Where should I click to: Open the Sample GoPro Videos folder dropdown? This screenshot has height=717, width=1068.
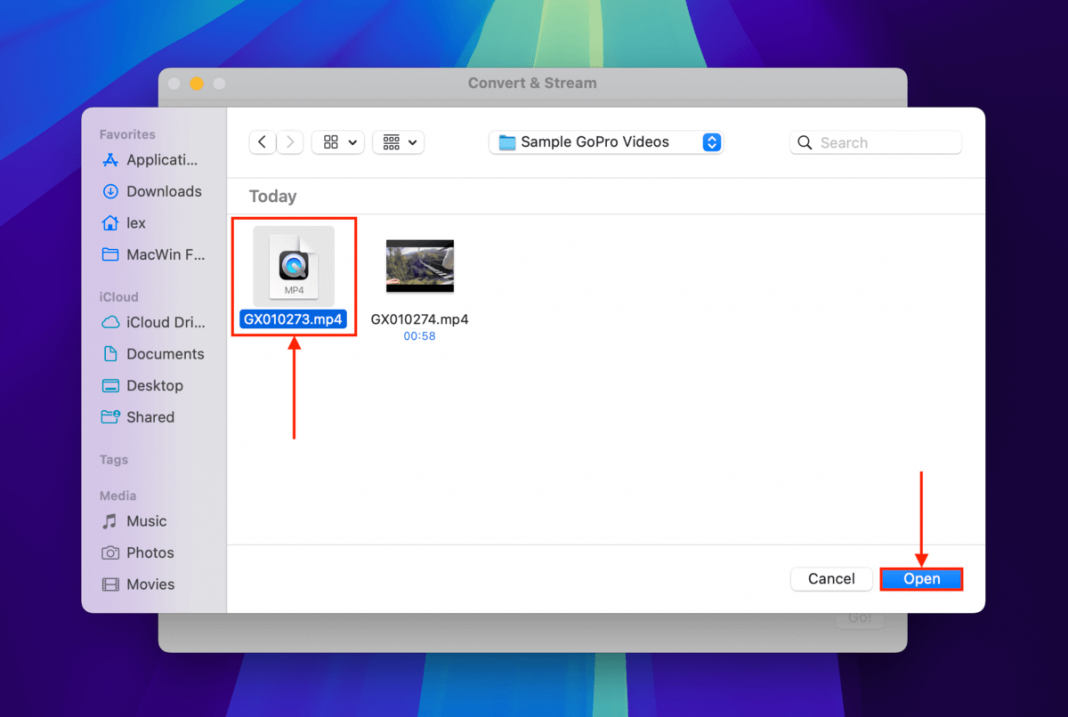pos(605,142)
